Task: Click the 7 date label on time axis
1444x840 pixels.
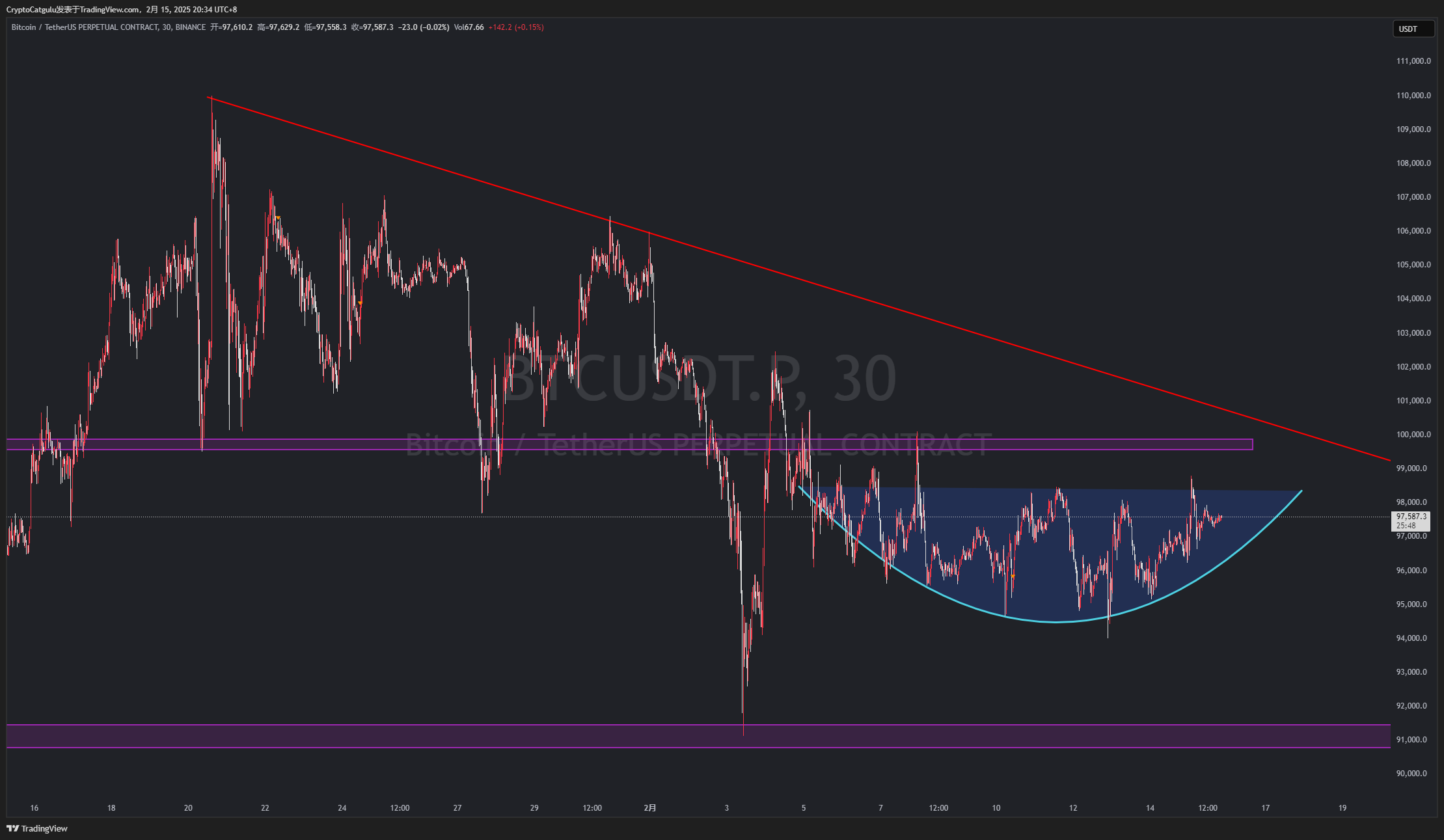Action: pos(880,807)
